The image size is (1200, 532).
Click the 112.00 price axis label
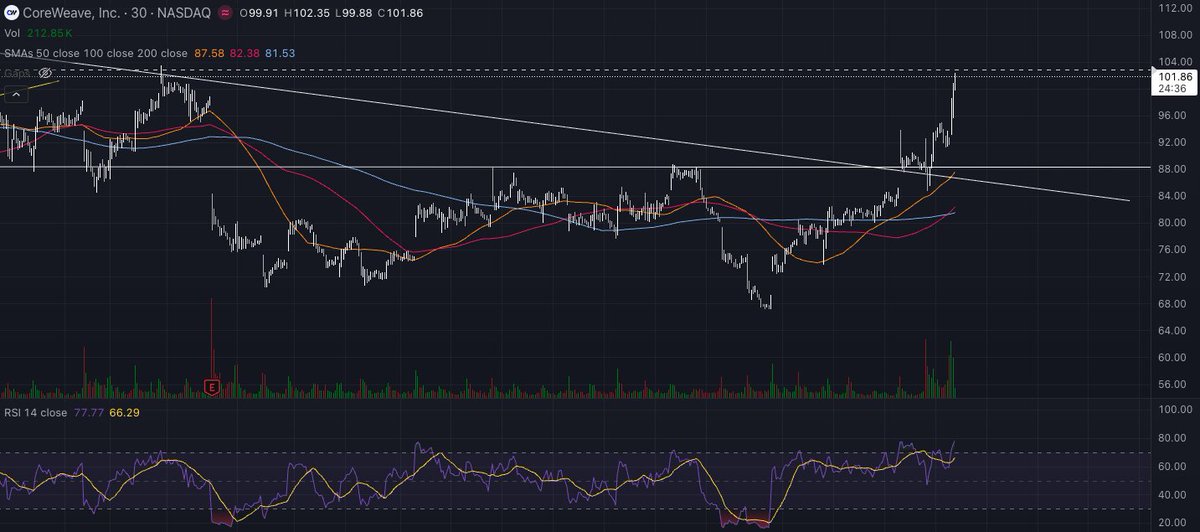point(1173,8)
